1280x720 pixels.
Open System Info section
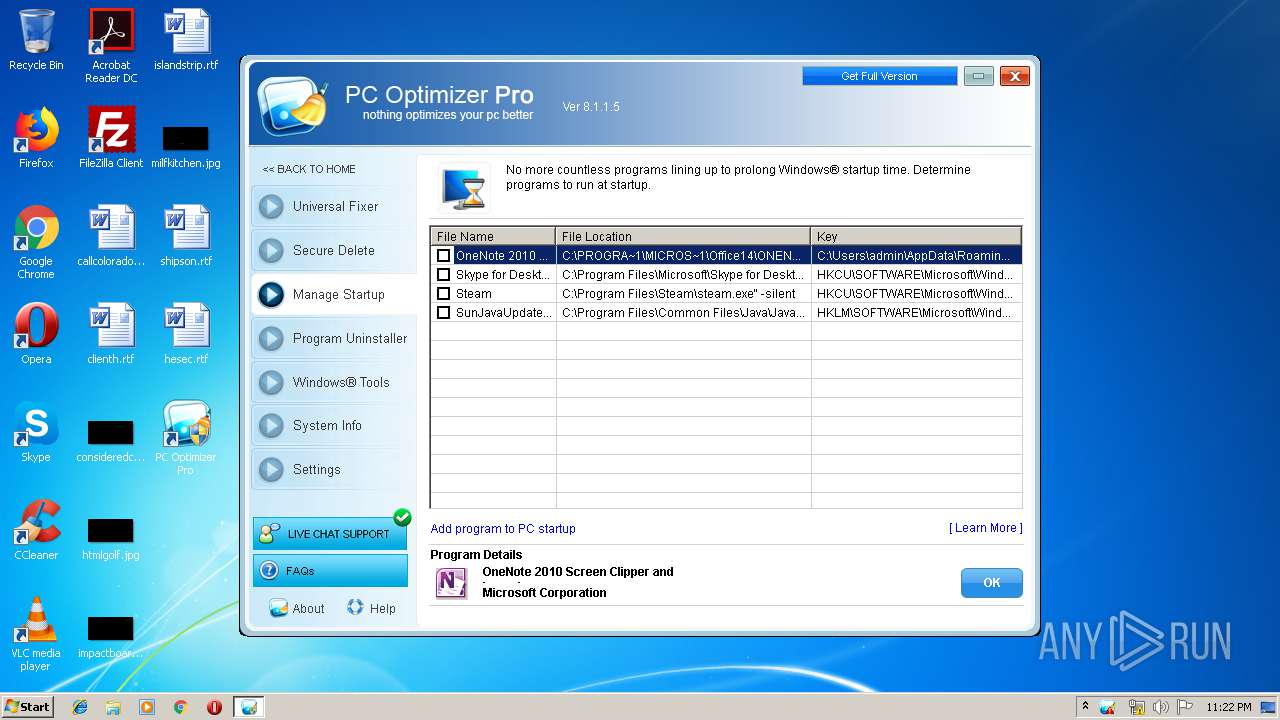click(x=334, y=425)
